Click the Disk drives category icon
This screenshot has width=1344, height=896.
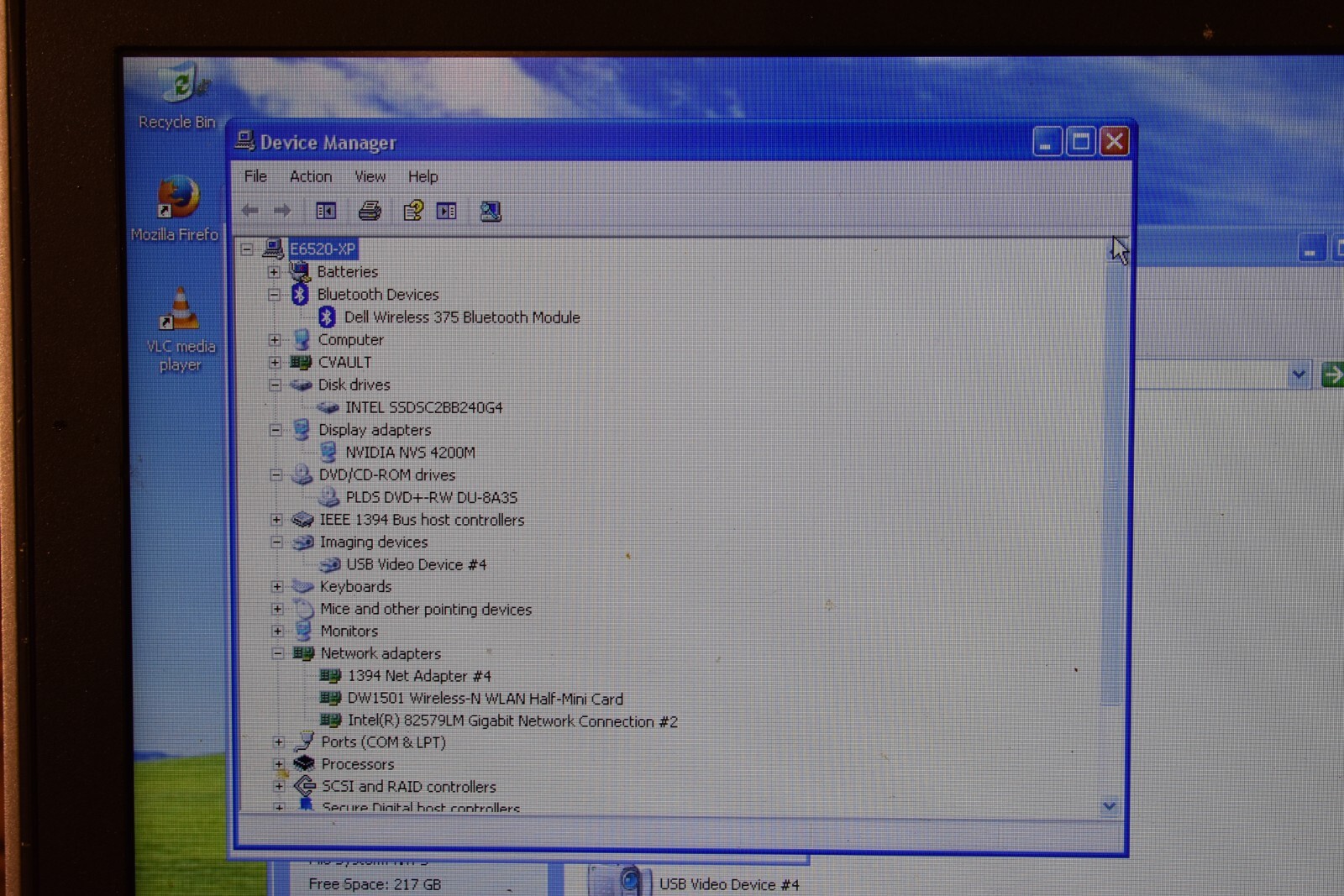coord(301,385)
